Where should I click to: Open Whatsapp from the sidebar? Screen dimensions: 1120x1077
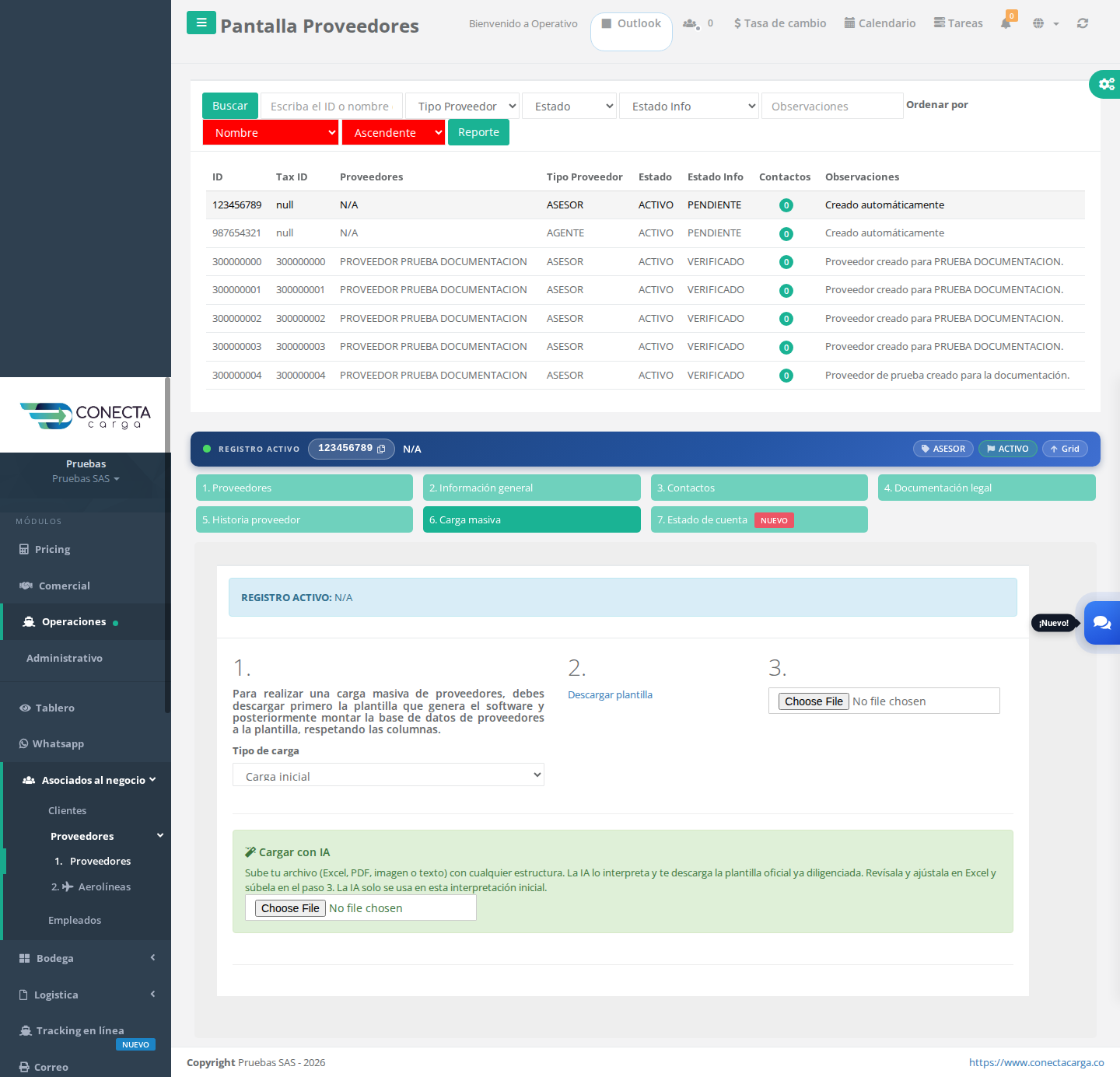point(51,743)
